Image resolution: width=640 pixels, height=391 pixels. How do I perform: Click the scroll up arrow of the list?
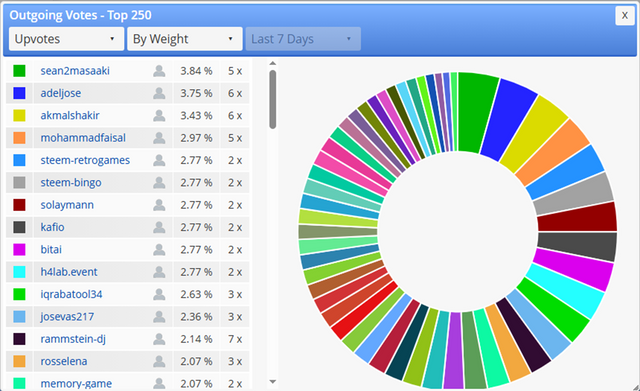pyautogui.click(x=273, y=64)
